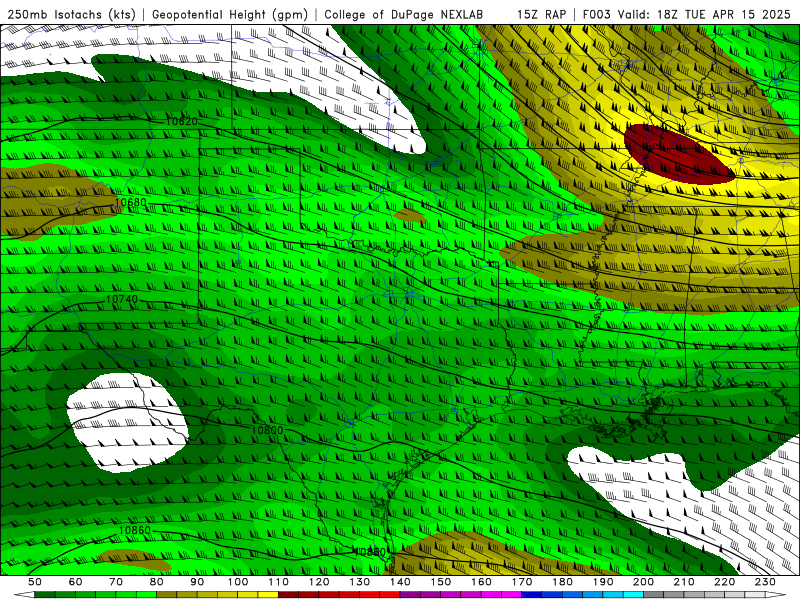Click the 140 value on the color scale
The width and height of the screenshot is (800, 600).
click(x=401, y=582)
